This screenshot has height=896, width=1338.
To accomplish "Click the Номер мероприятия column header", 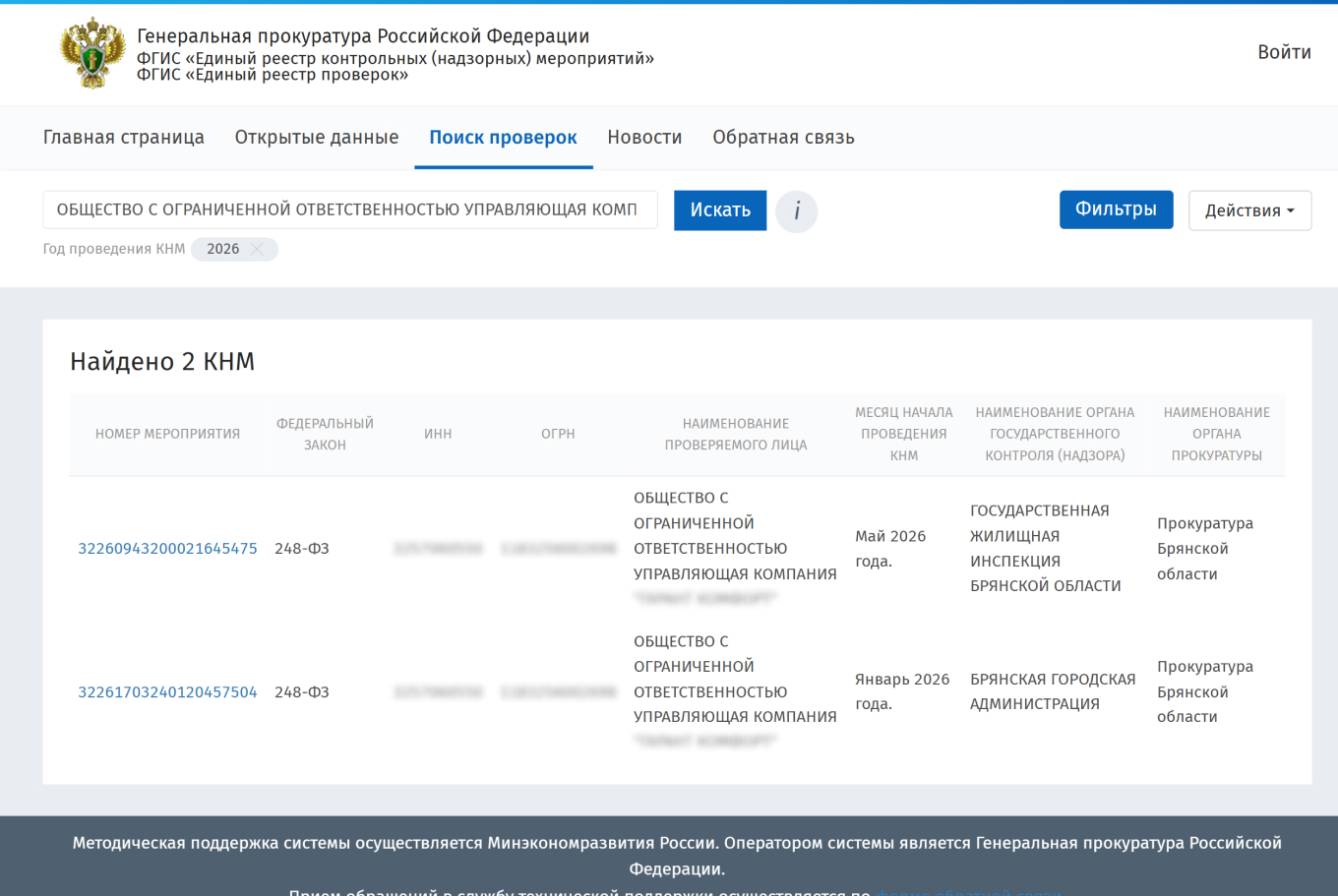I will (x=167, y=434).
